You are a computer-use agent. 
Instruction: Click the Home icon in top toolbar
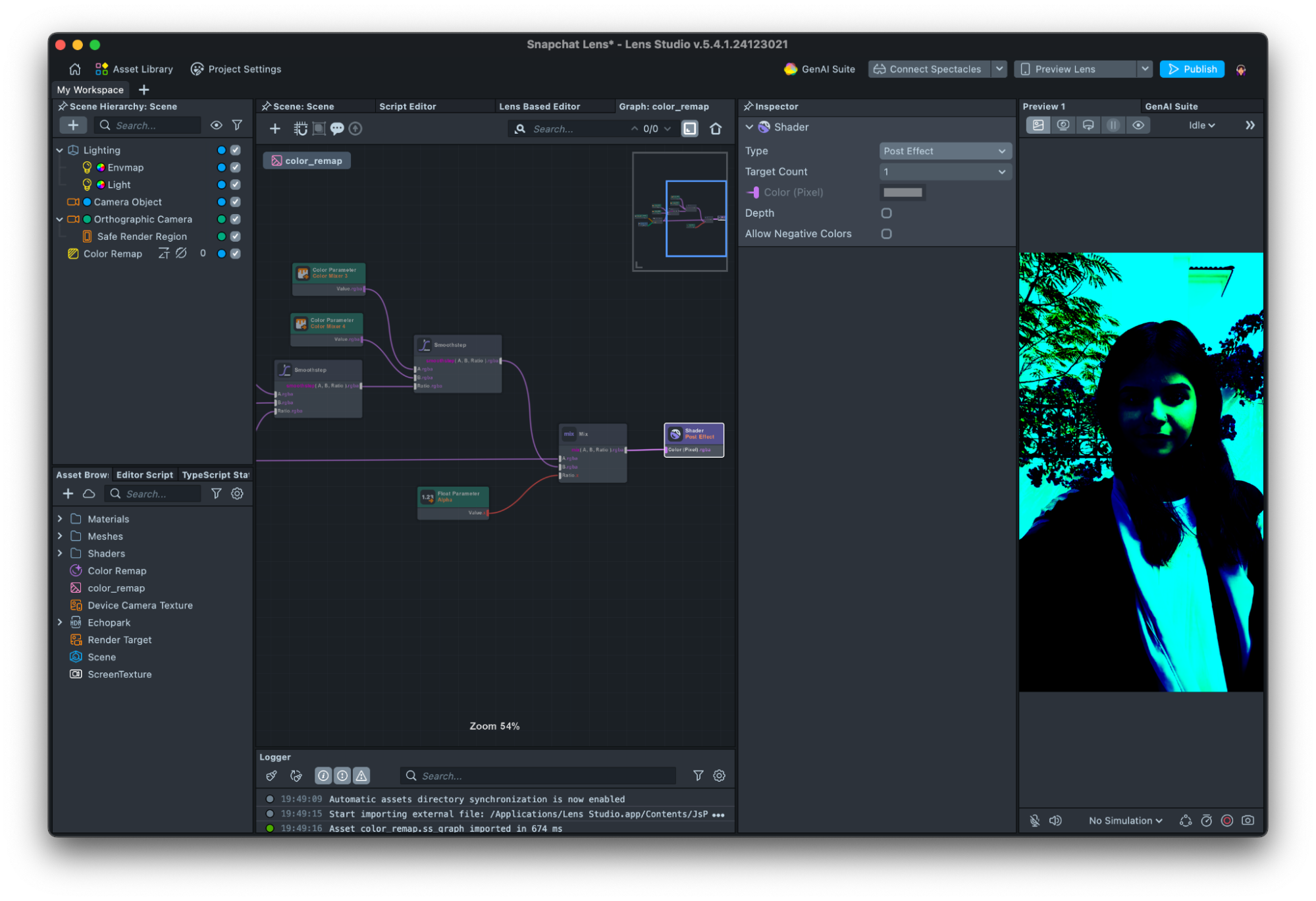coord(74,69)
